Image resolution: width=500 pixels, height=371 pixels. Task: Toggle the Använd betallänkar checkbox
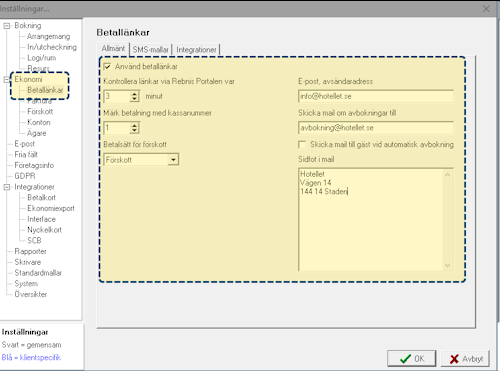point(107,67)
